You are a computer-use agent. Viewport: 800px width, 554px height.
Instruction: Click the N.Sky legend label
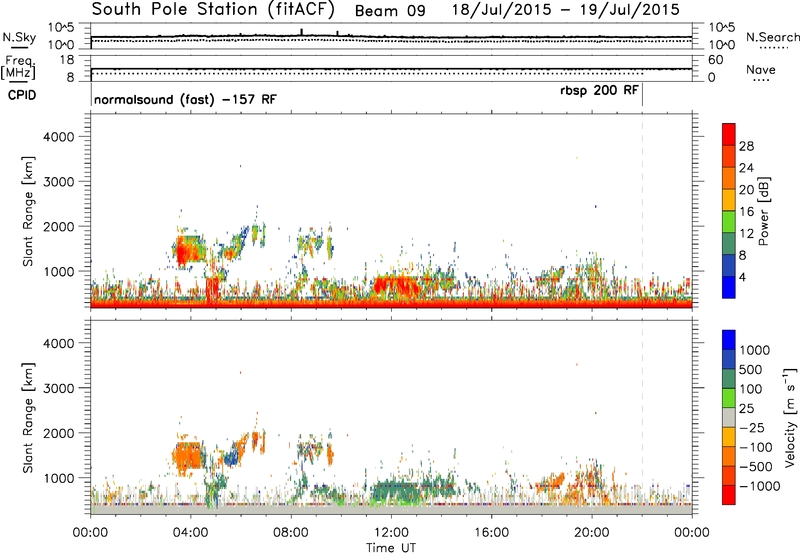(x=19, y=37)
